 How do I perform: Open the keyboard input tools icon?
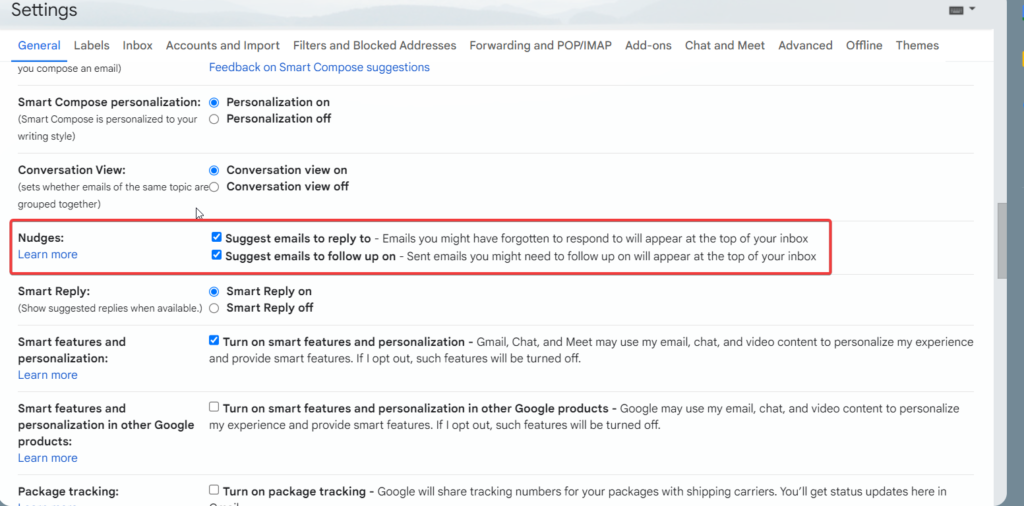tap(956, 10)
